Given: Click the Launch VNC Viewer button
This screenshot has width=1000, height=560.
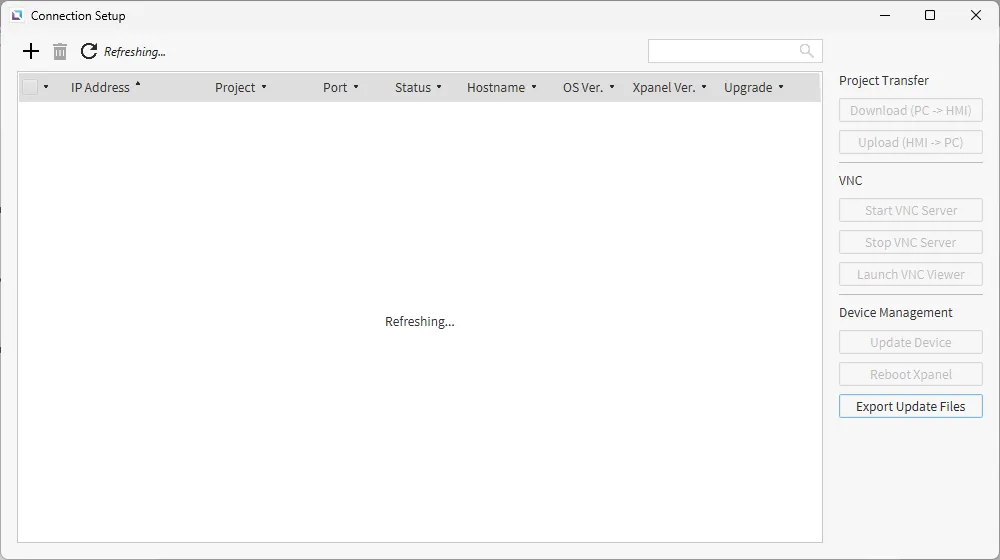Looking at the screenshot, I should [x=910, y=274].
